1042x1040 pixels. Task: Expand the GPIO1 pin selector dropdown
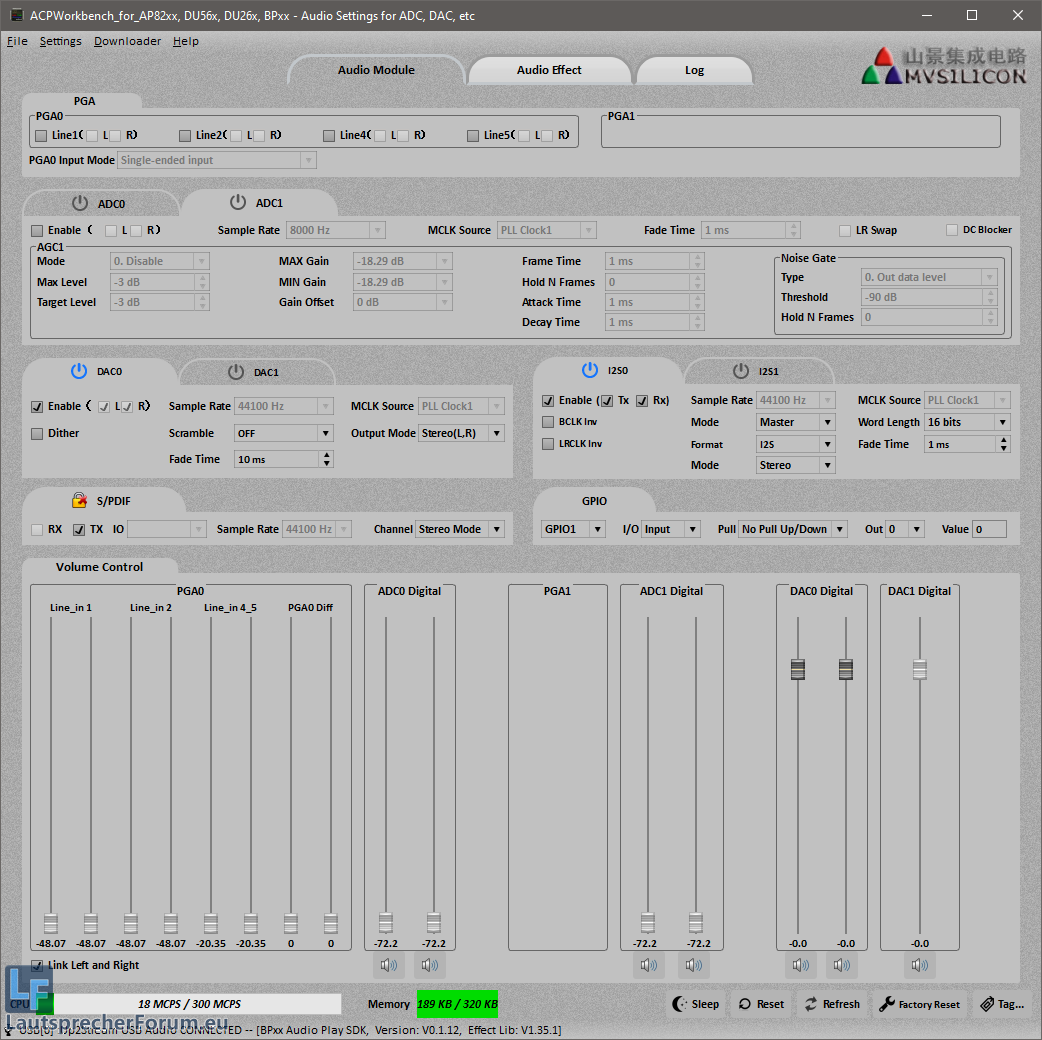point(574,530)
